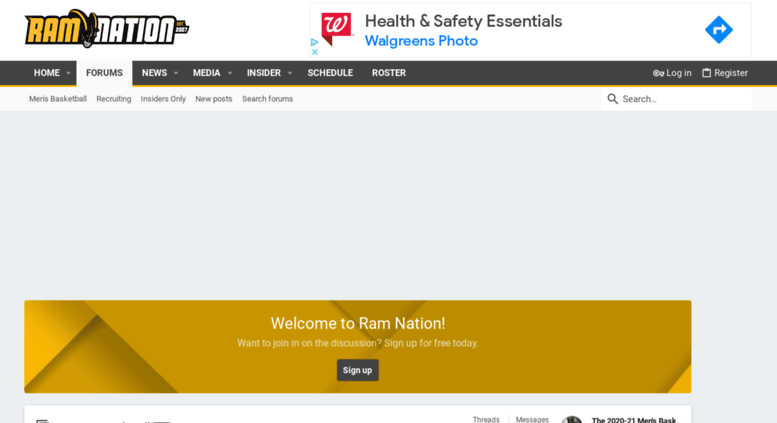Screen dimensions: 777x423
Task: Click the Walgreens W logo in ad
Action: pos(336,29)
